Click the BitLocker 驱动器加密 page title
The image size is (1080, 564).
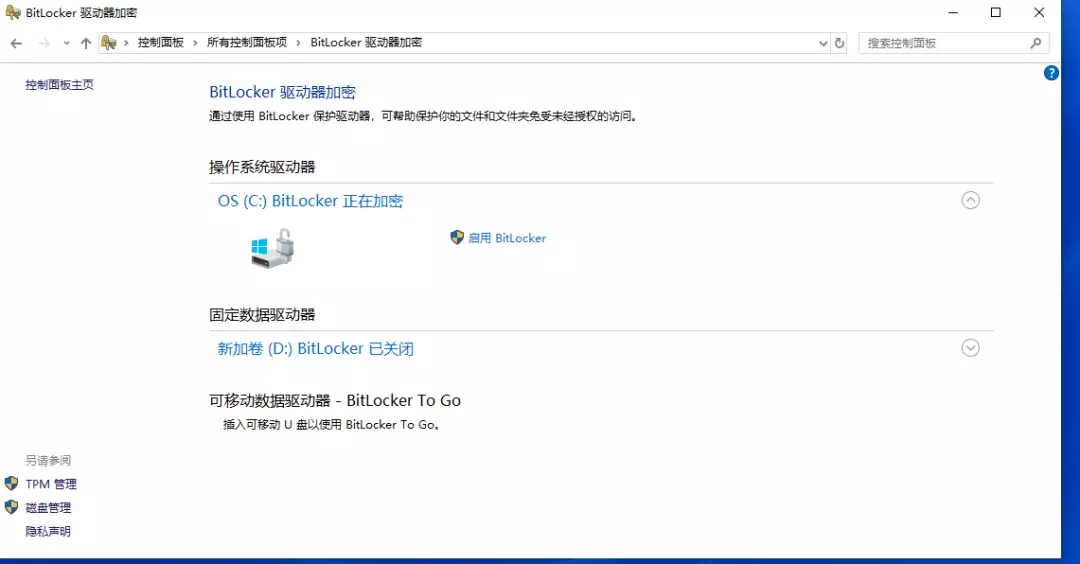point(282,92)
